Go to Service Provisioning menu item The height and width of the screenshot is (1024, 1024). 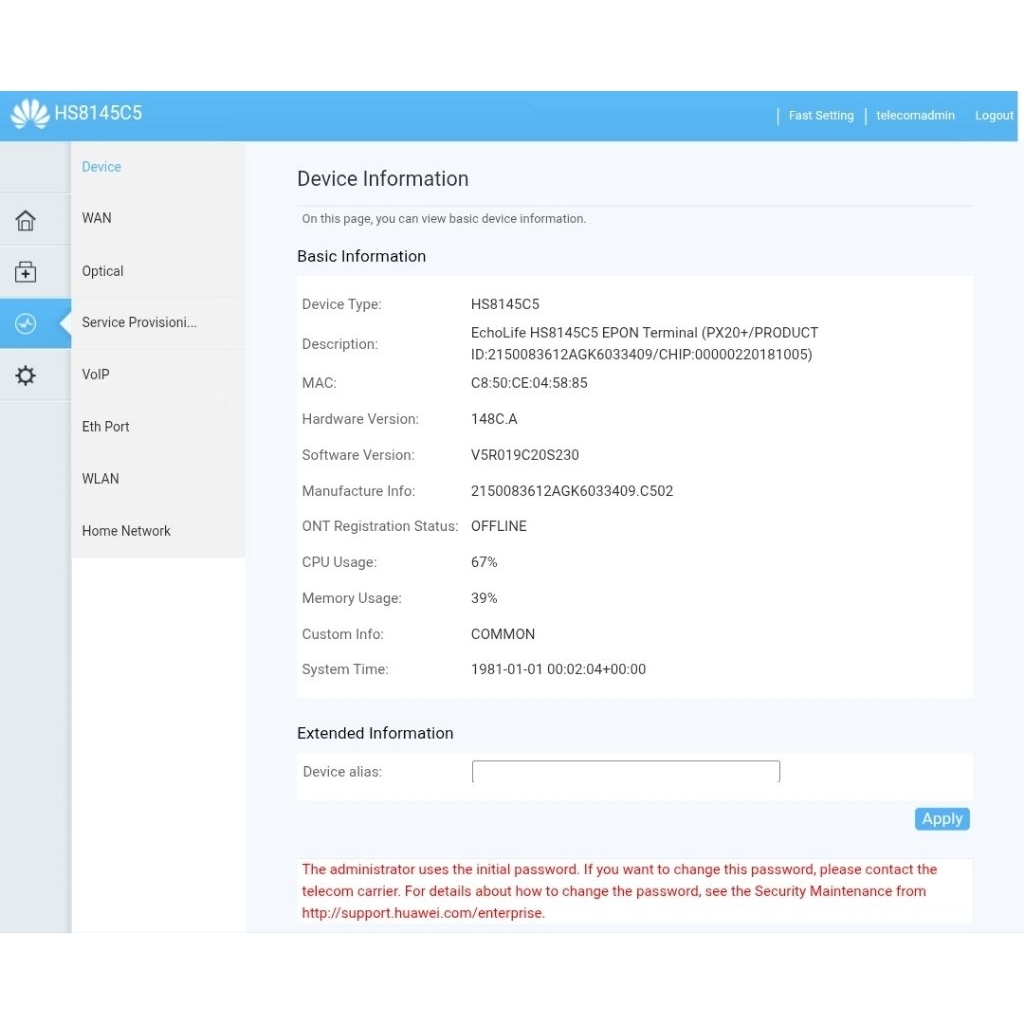pyautogui.click(x=139, y=322)
